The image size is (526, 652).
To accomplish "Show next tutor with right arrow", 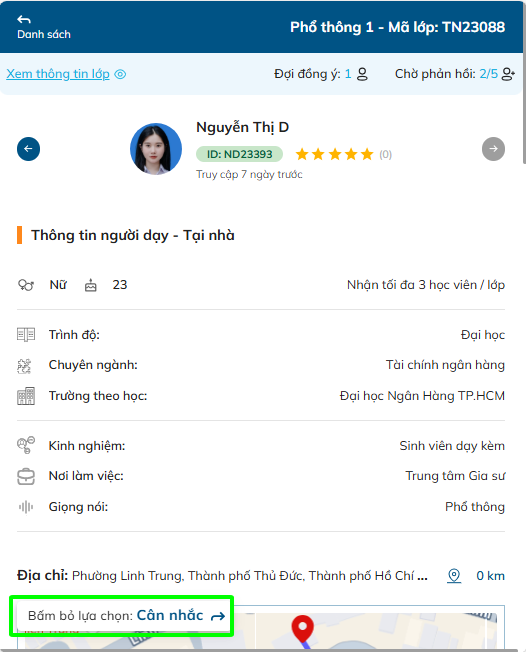I will point(494,149).
